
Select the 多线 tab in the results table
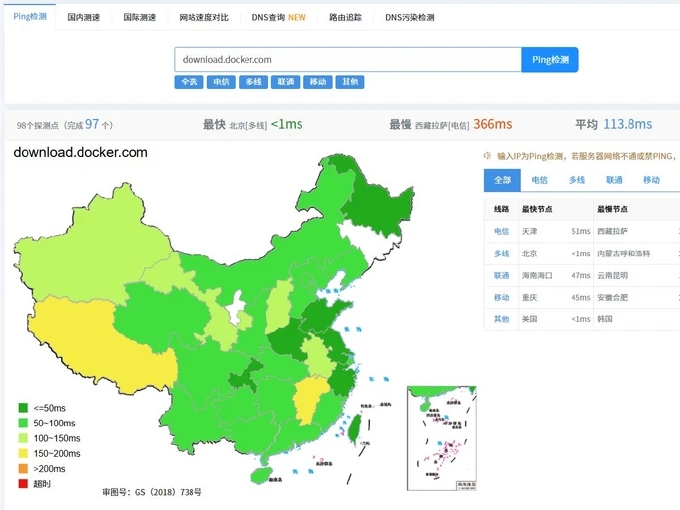pos(577,180)
